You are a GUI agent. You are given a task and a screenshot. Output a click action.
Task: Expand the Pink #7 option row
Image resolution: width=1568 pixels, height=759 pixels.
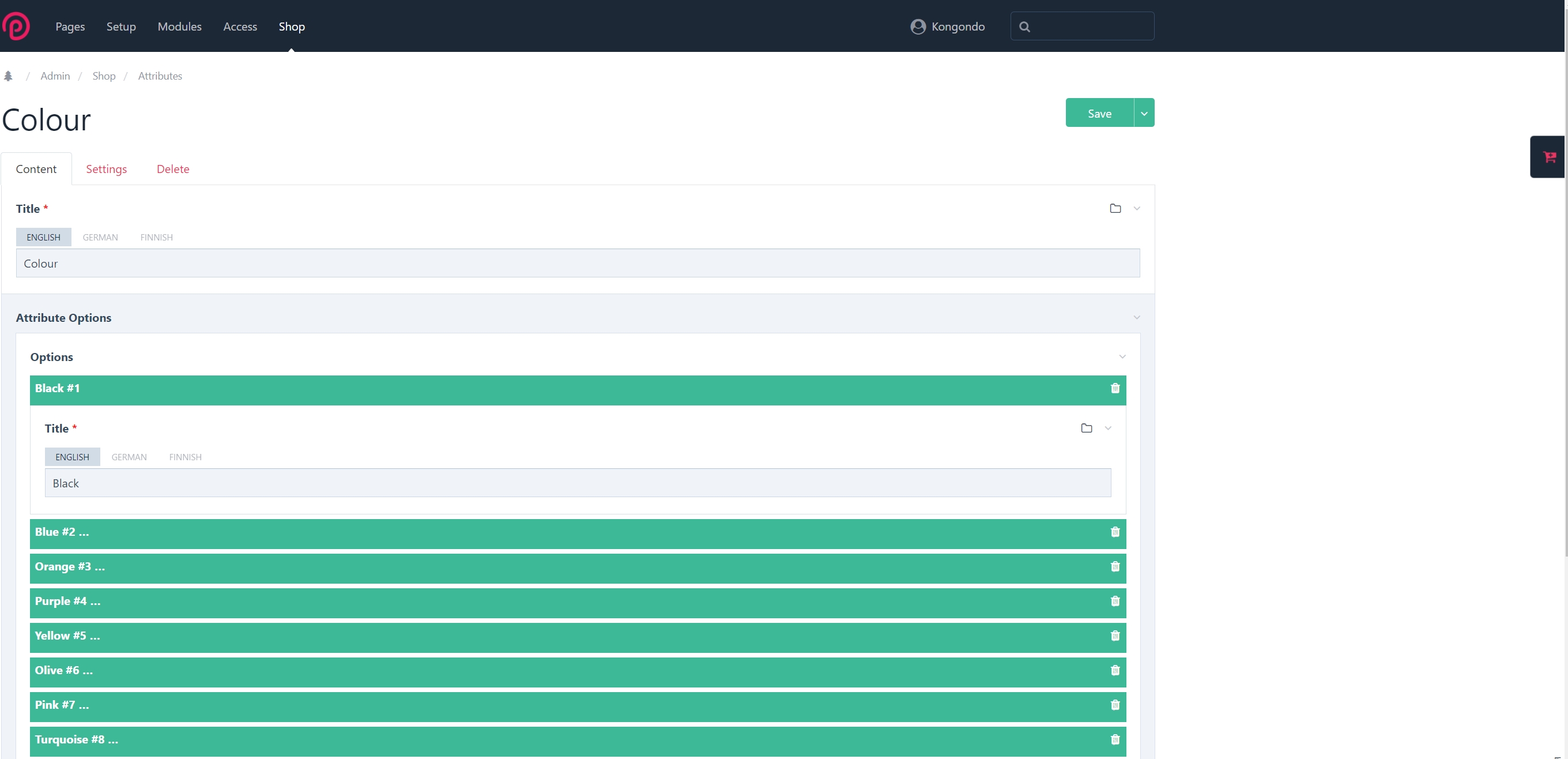(578, 707)
